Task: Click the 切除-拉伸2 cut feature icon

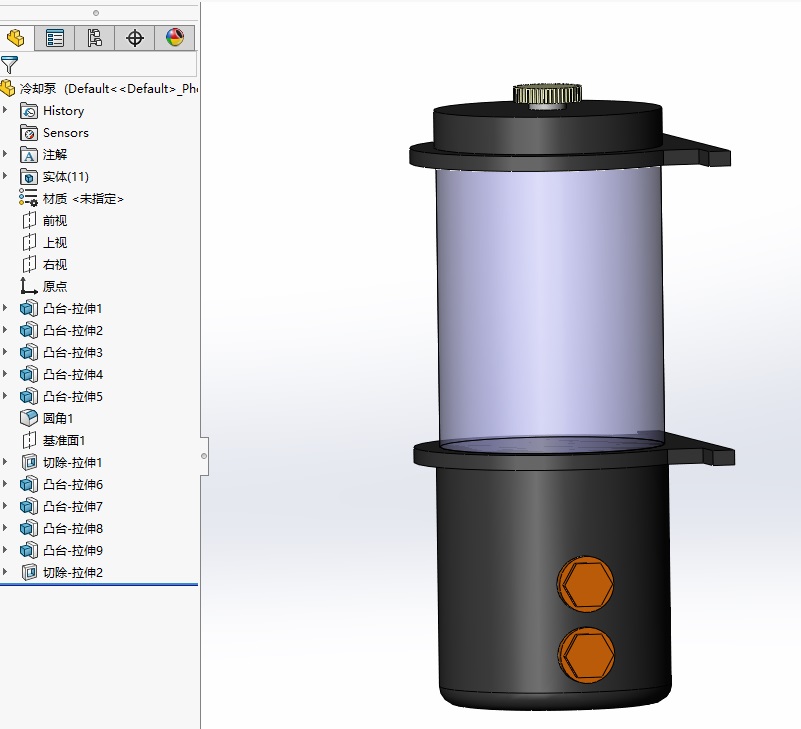Action: click(29, 572)
